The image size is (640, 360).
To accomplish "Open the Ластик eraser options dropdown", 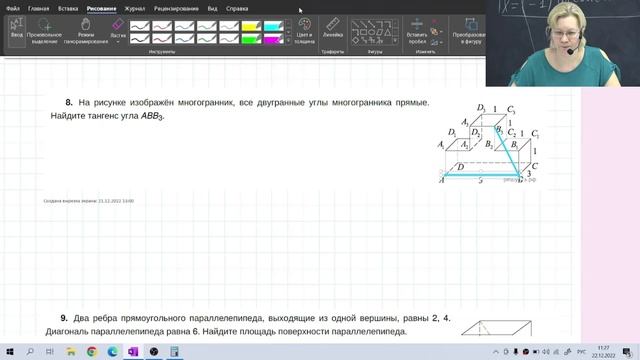I will [118, 41].
